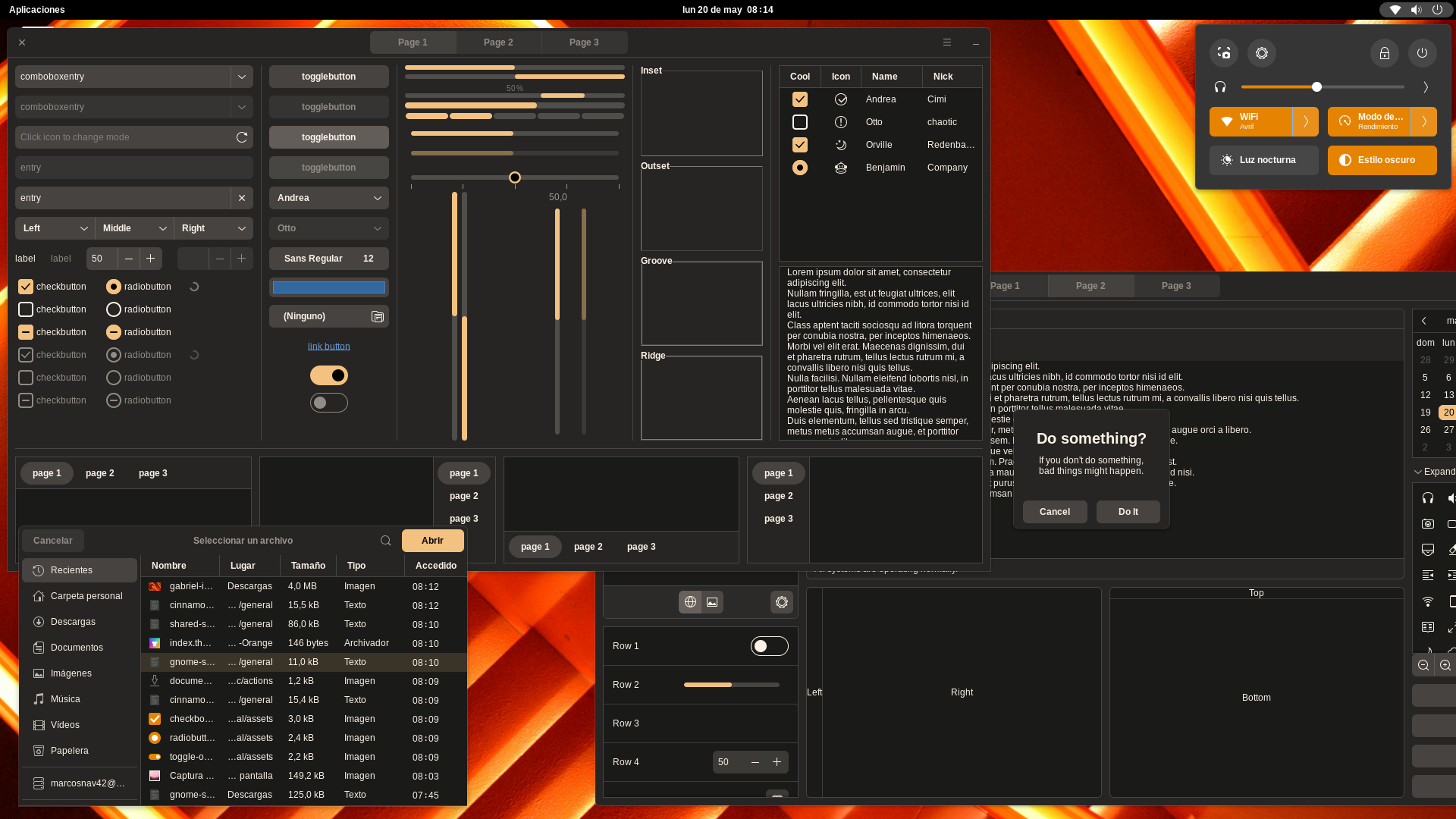Expand the Modo de... power mode arrow
1456x819 pixels.
pyautogui.click(x=1424, y=121)
